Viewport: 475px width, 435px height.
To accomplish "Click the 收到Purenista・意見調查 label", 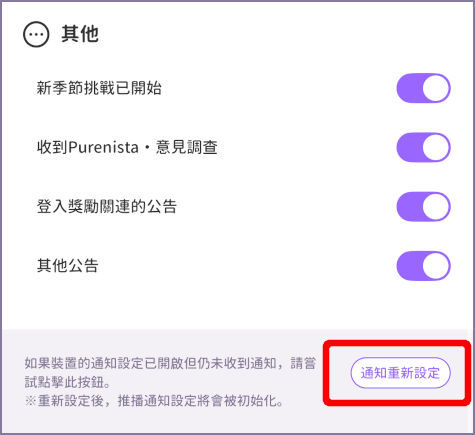I will (127, 147).
